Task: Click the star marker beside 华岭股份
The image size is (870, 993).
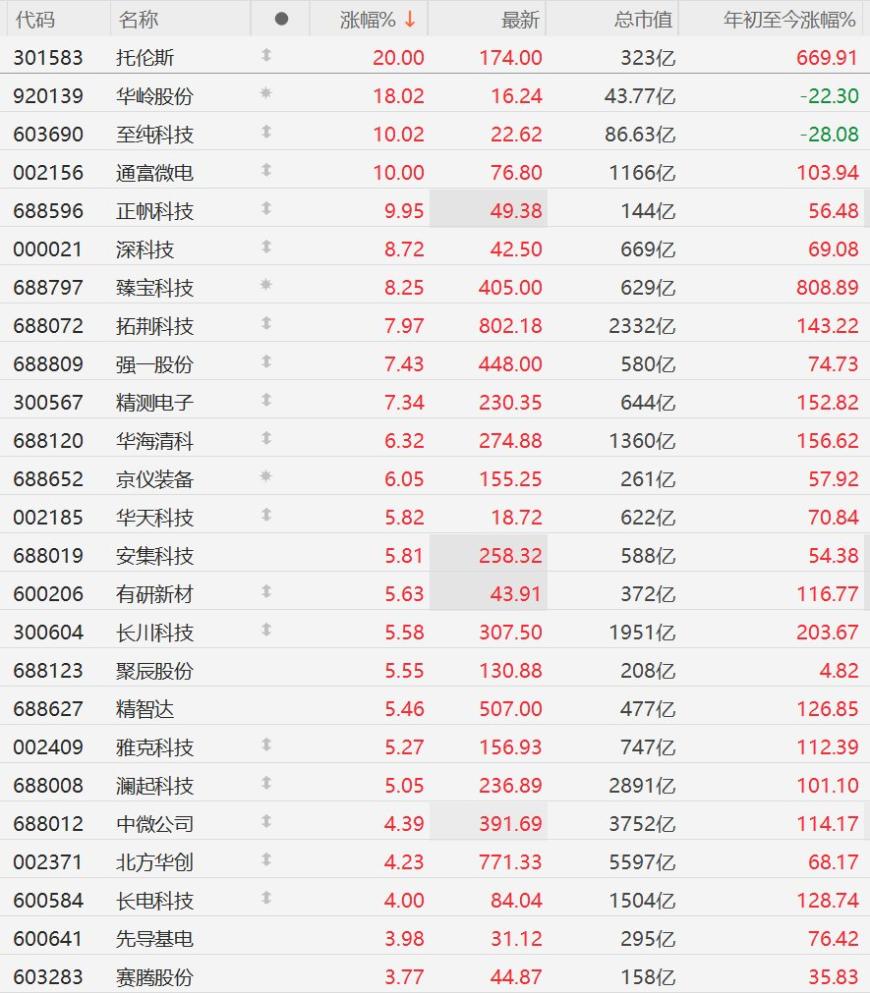Action: pyautogui.click(x=266, y=93)
